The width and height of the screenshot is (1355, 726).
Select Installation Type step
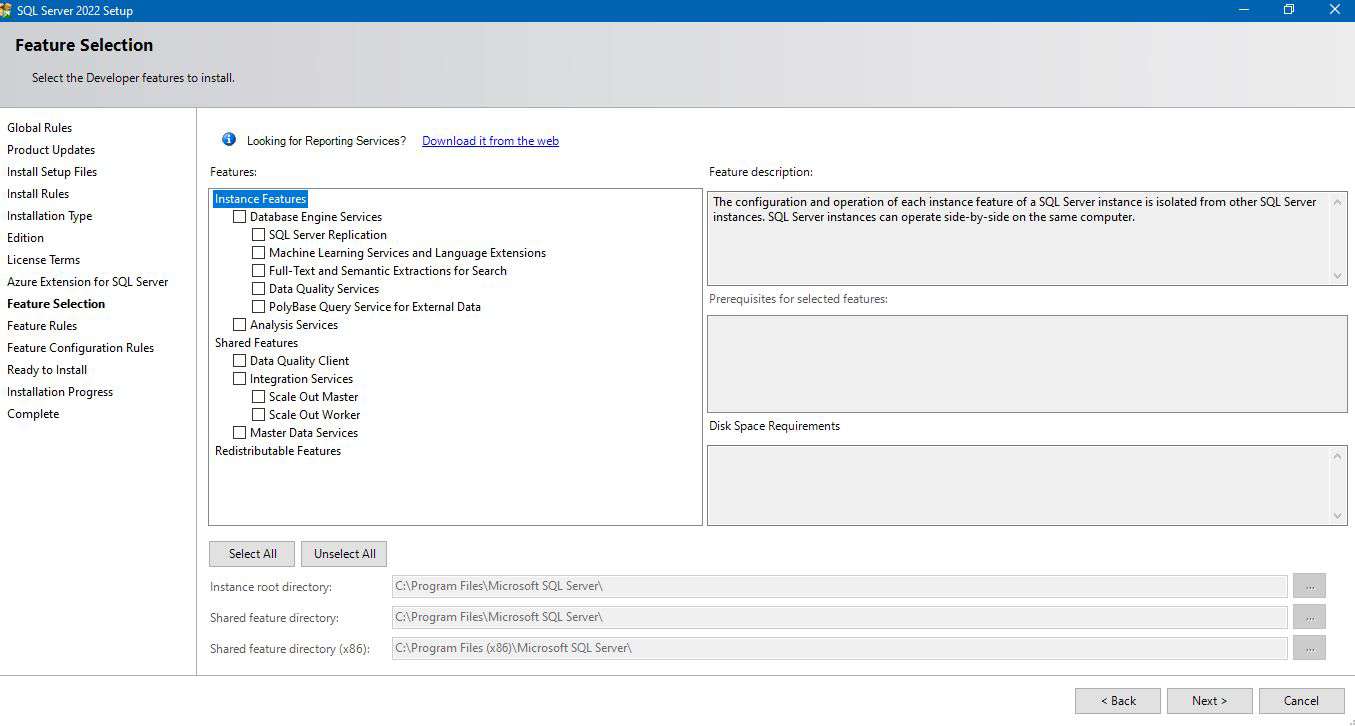pyautogui.click(x=50, y=216)
